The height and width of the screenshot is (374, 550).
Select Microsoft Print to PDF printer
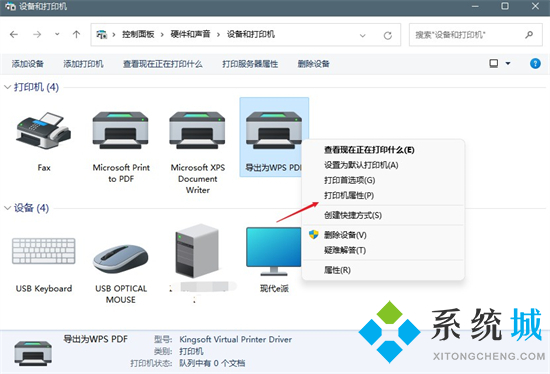tap(121, 131)
